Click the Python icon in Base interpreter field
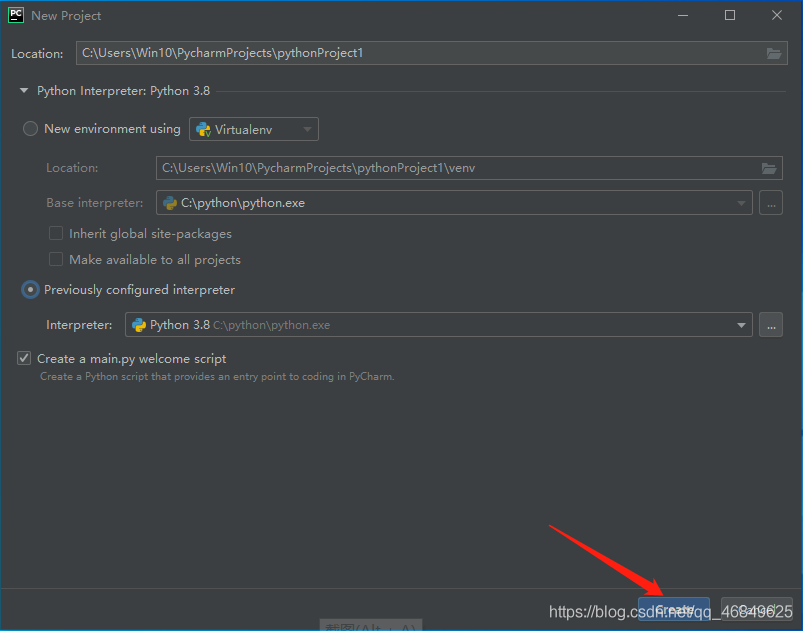Image resolution: width=803 pixels, height=631 pixels. click(170, 203)
